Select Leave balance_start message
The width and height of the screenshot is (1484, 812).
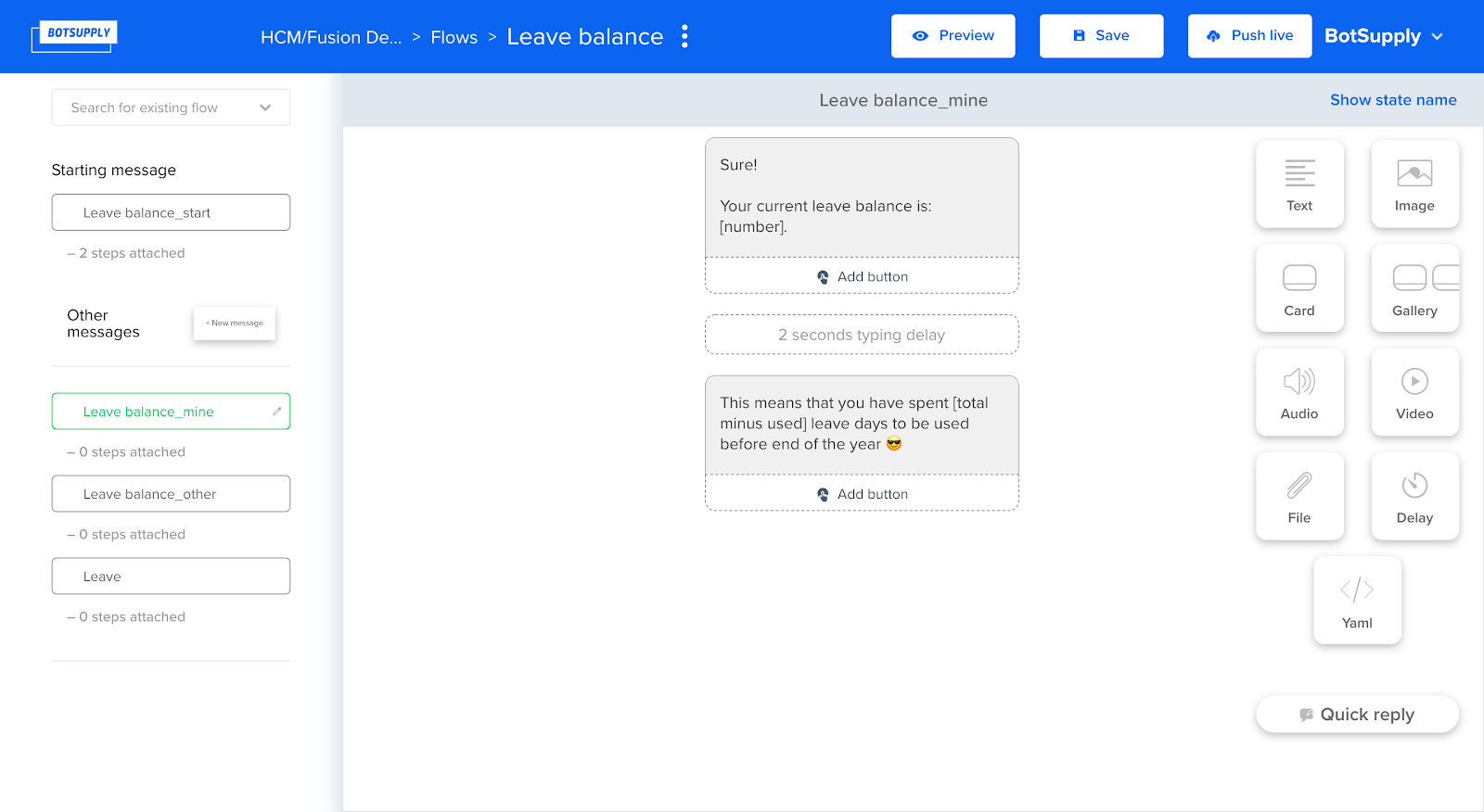point(171,212)
